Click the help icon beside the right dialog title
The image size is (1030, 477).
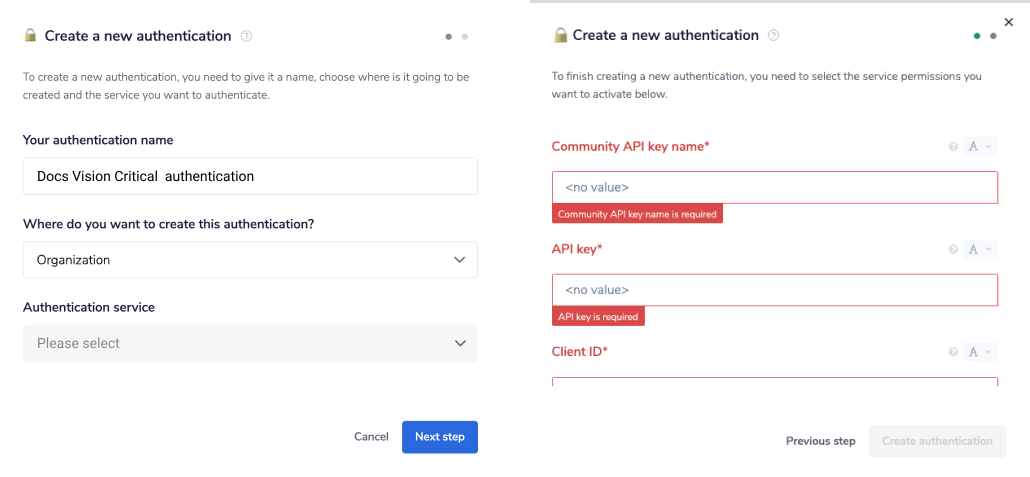tap(773, 35)
